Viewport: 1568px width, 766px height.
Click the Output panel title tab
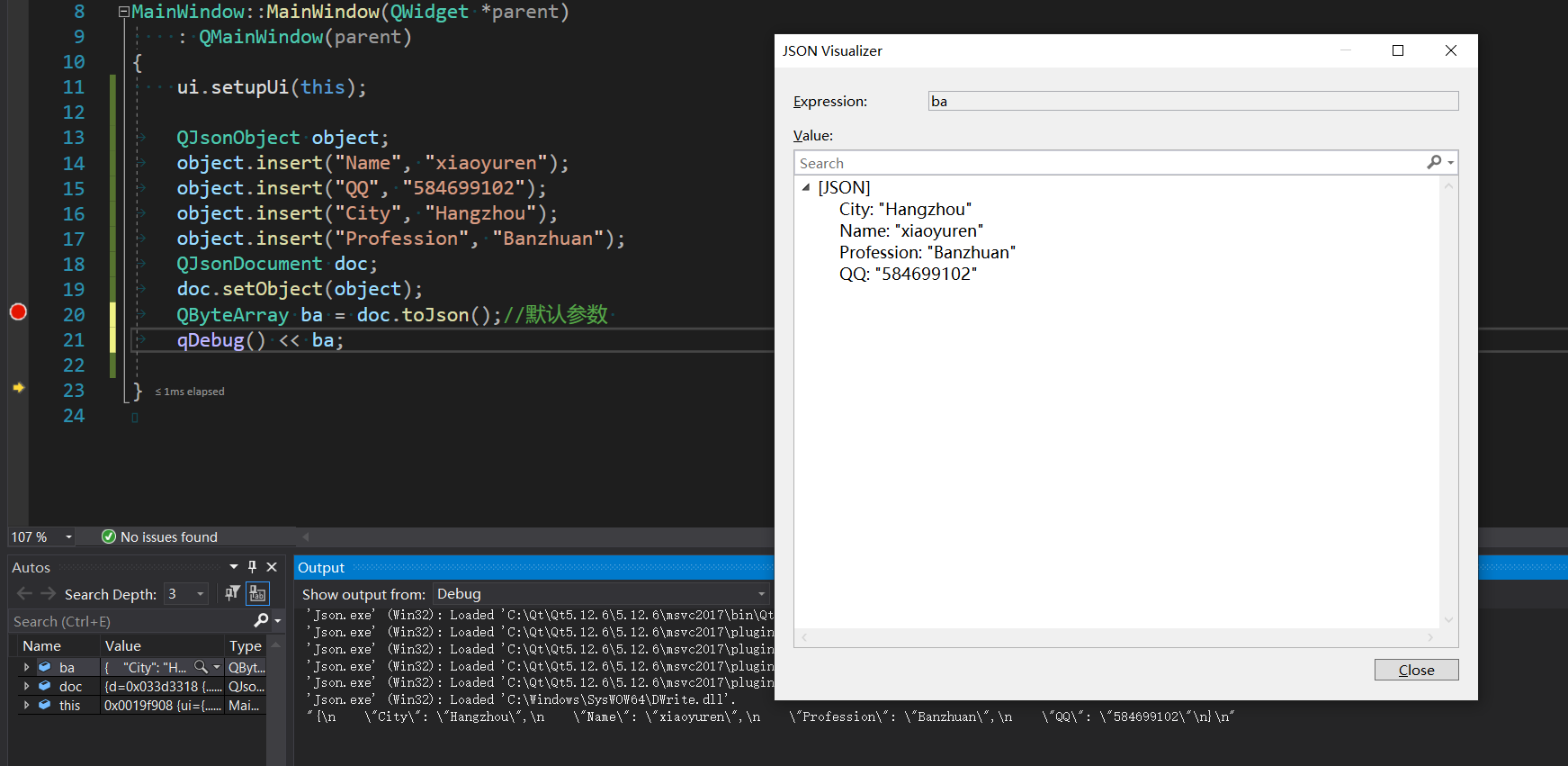click(x=321, y=567)
